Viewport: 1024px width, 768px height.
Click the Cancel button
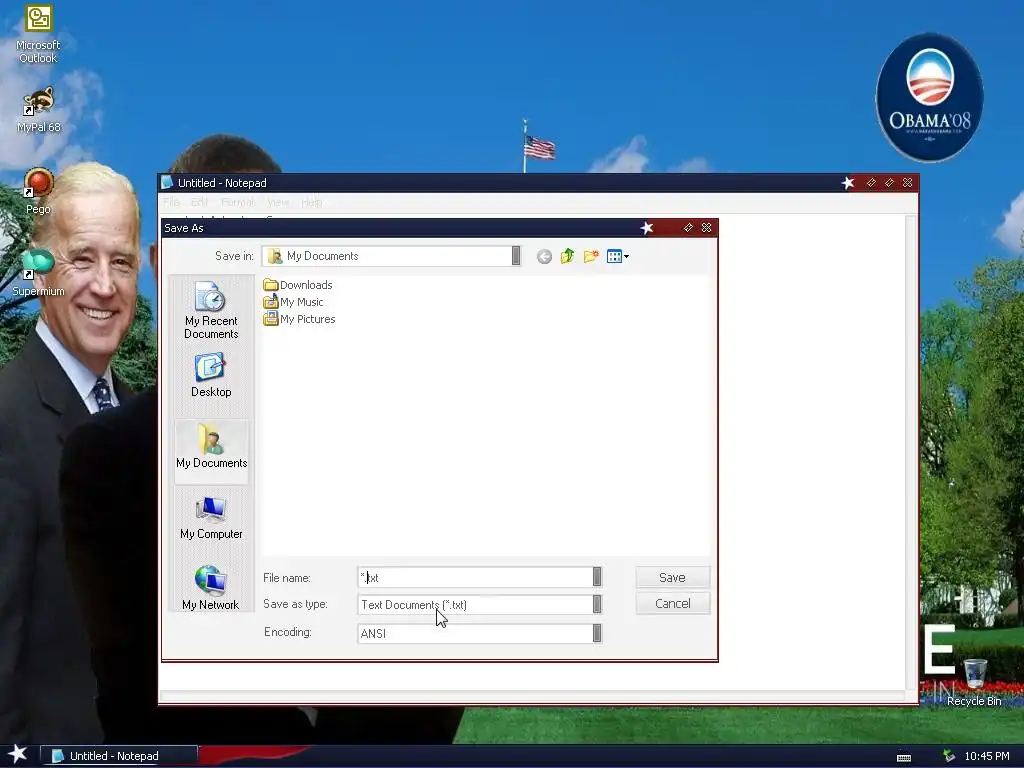coord(672,603)
